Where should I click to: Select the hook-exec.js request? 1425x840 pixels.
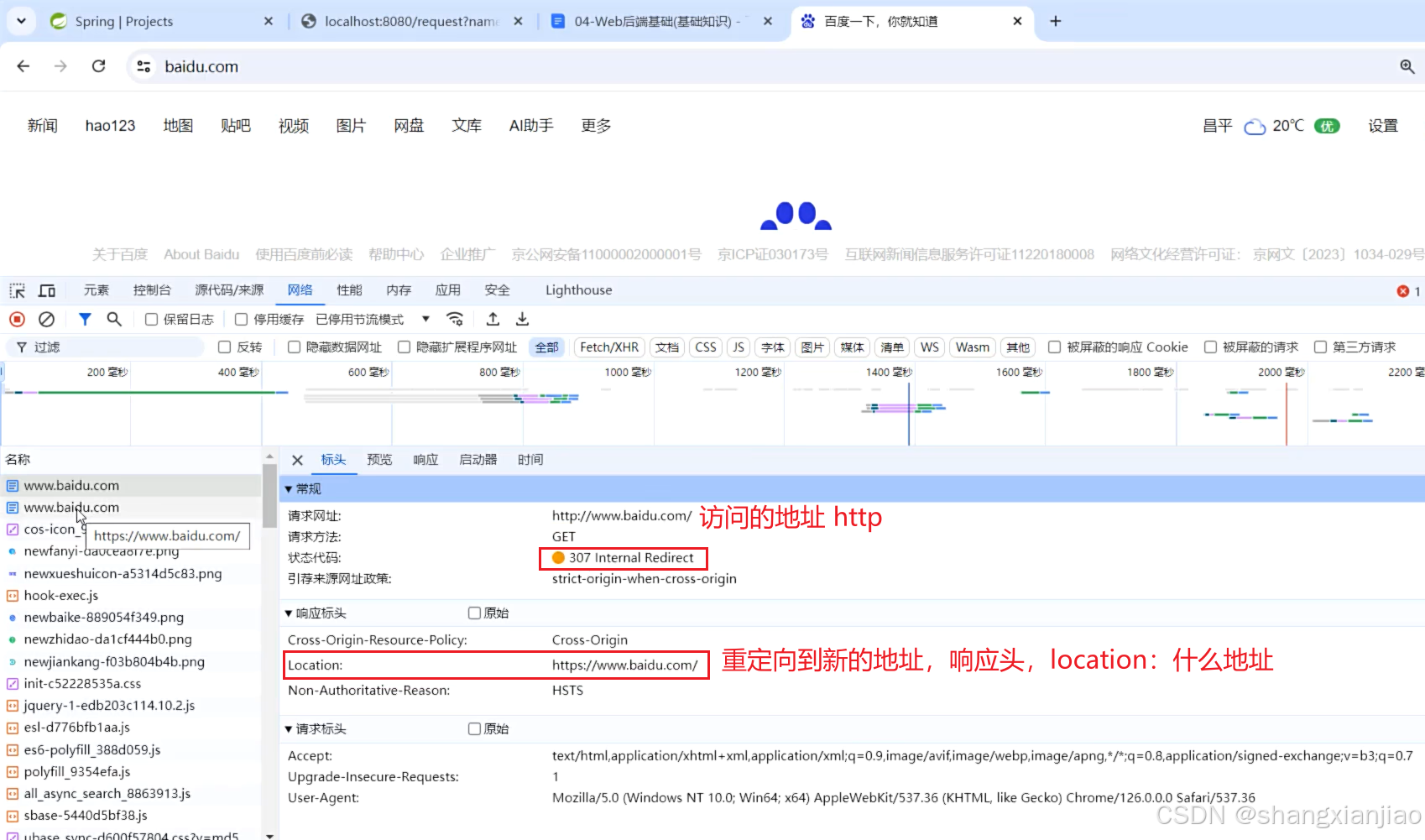[x=131, y=596]
